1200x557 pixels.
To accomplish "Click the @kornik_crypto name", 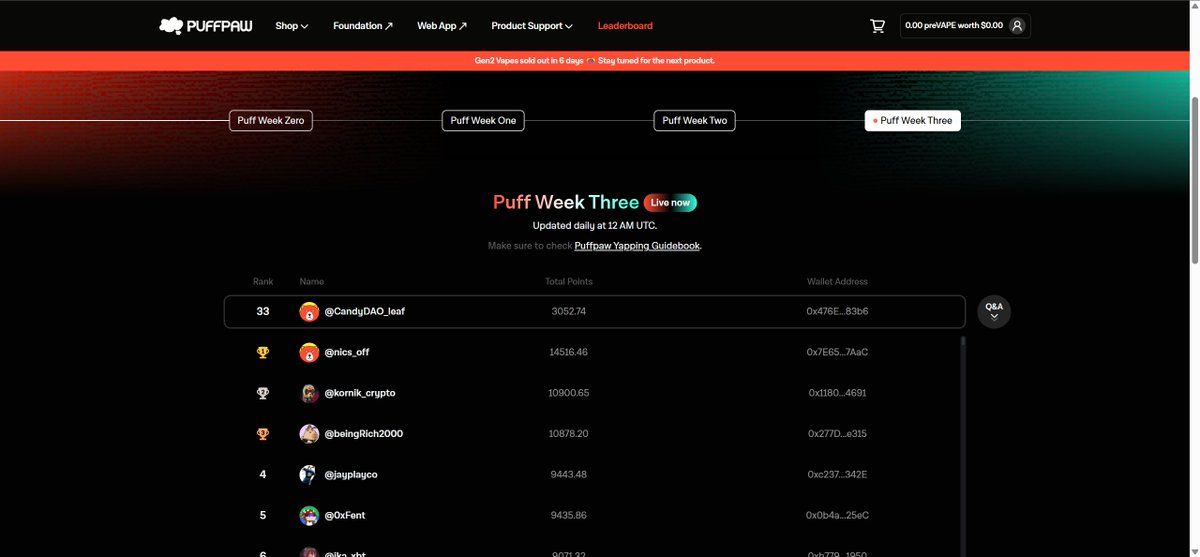I will pos(360,393).
